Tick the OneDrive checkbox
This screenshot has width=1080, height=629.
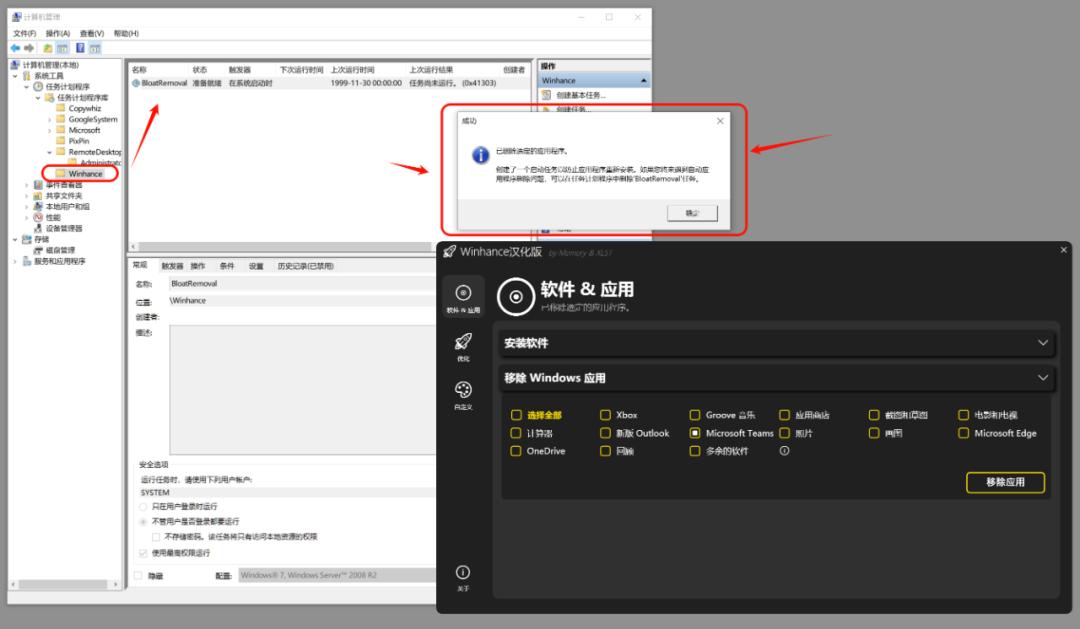point(516,451)
